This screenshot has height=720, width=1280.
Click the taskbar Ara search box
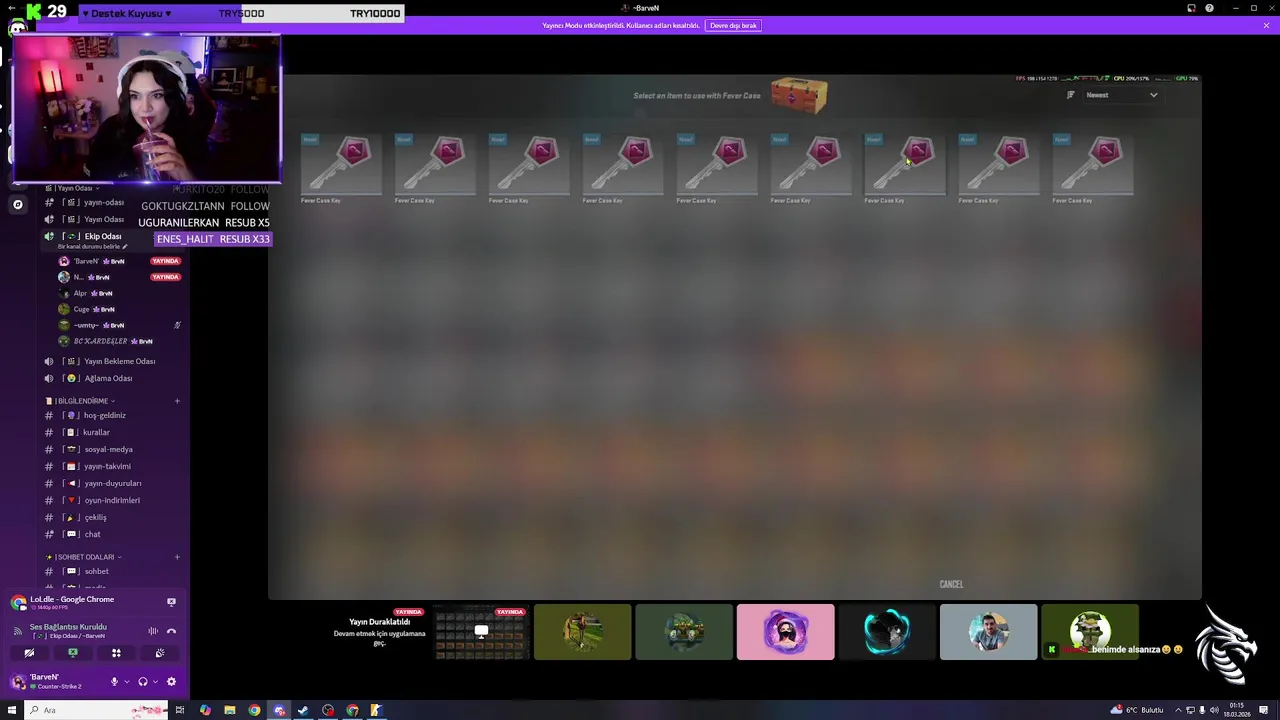(98, 710)
